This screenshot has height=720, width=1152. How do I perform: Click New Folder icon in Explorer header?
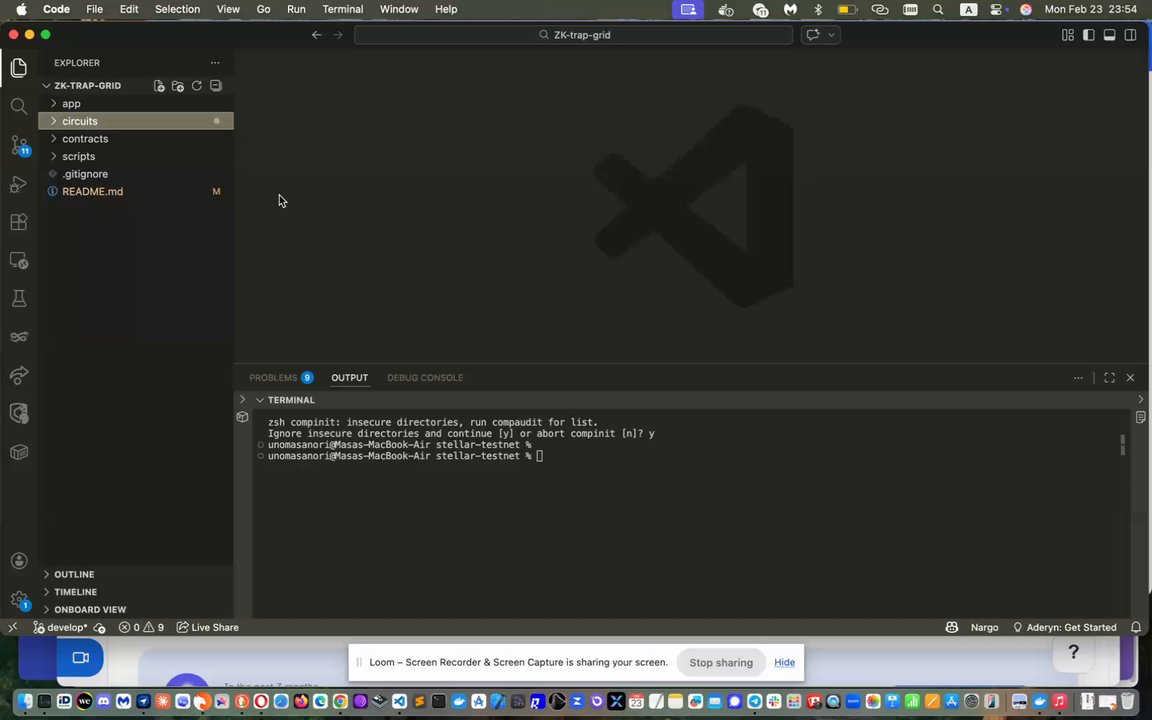178,86
